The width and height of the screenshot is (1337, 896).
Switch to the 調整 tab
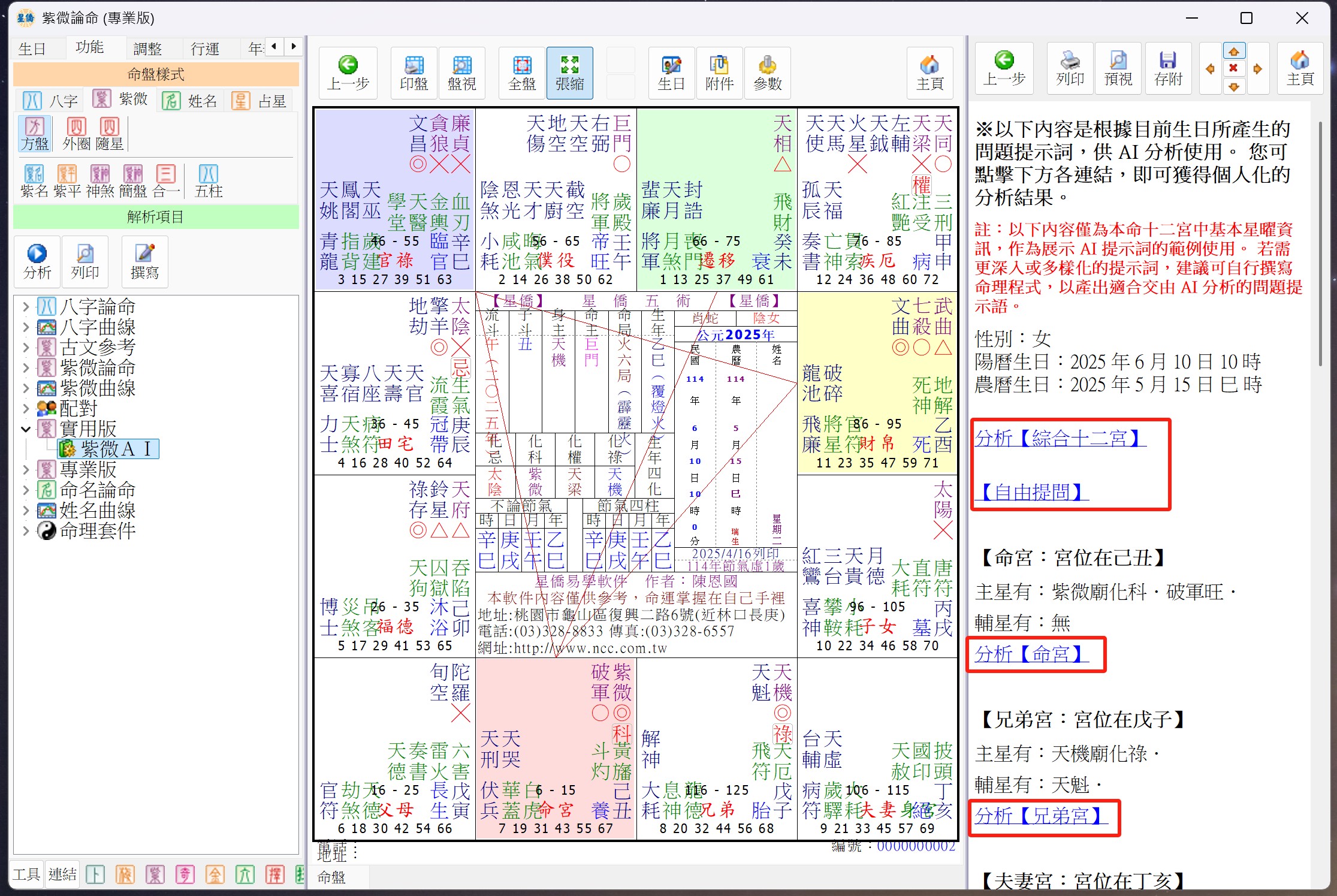147,48
